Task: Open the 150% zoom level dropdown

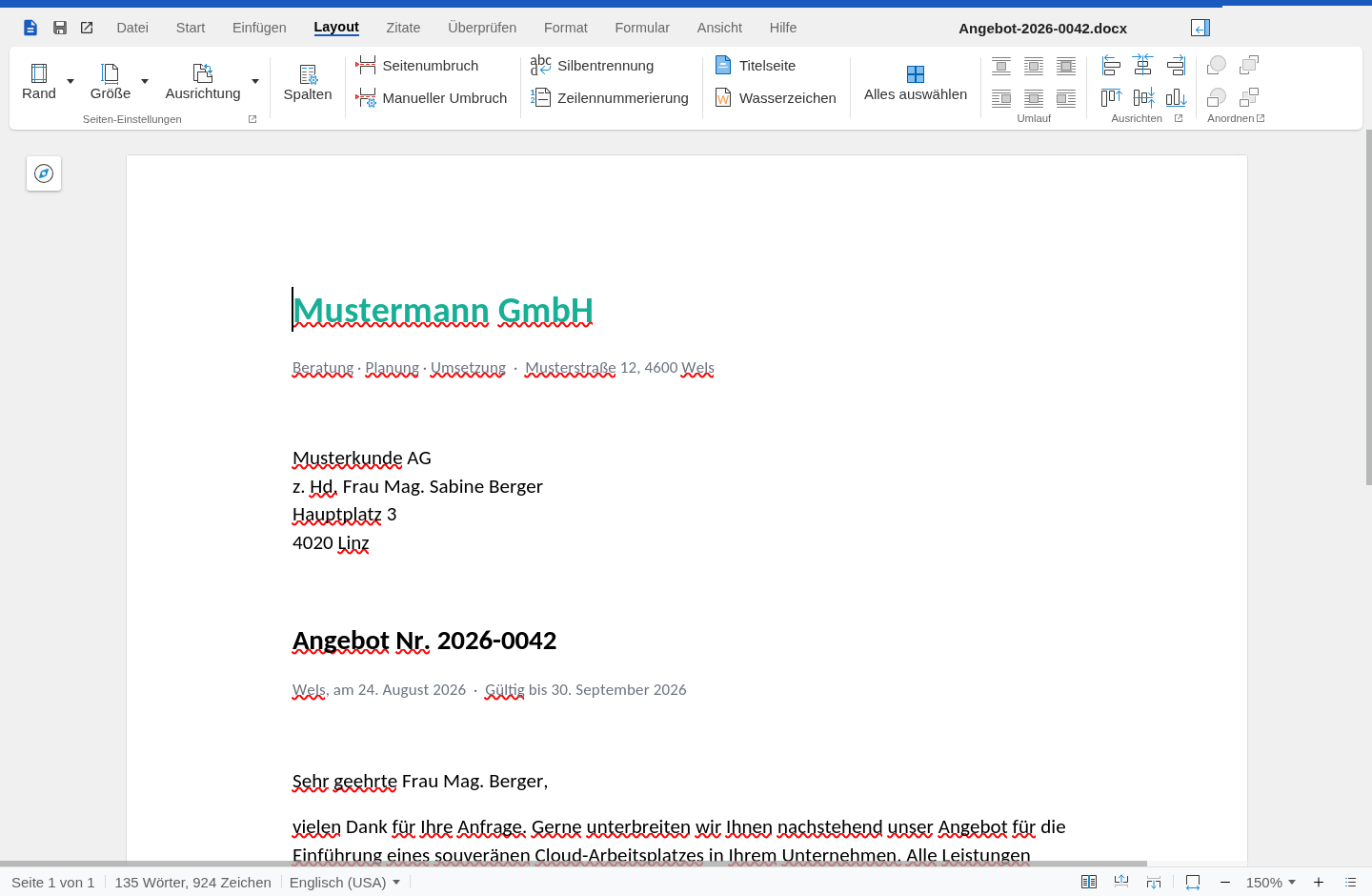Action: (x=1271, y=883)
